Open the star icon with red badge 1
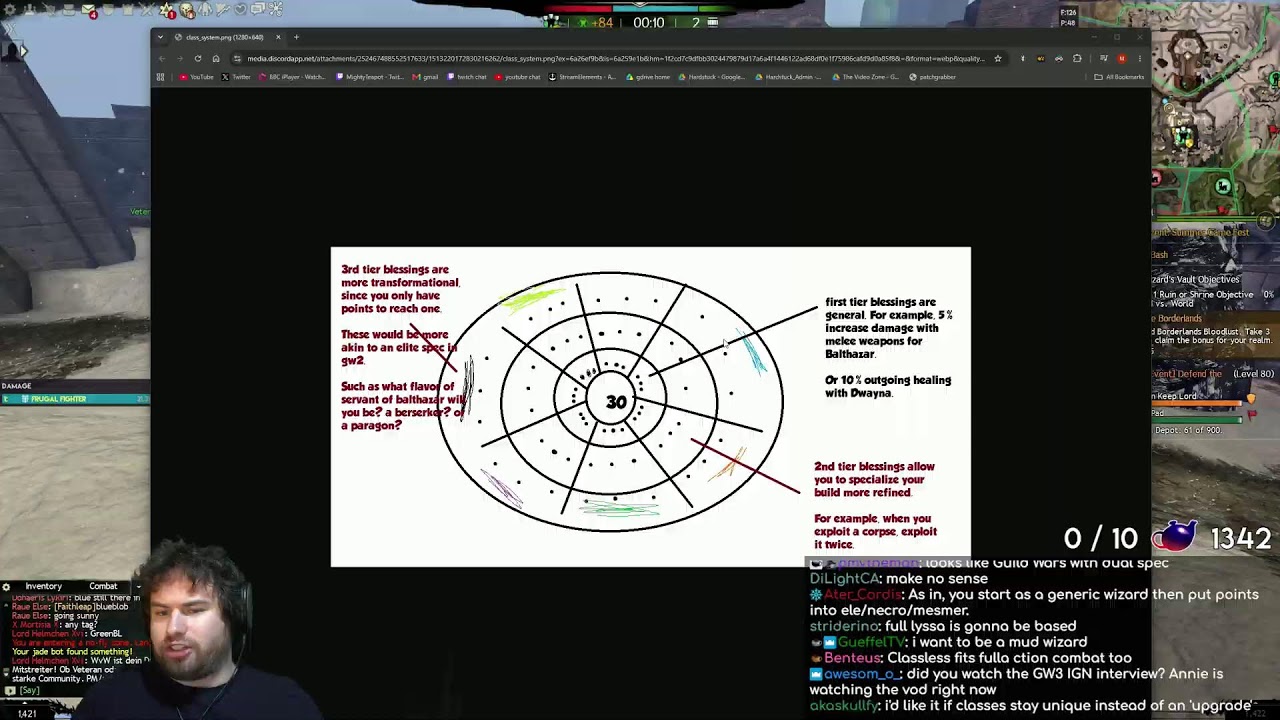 coord(166,11)
